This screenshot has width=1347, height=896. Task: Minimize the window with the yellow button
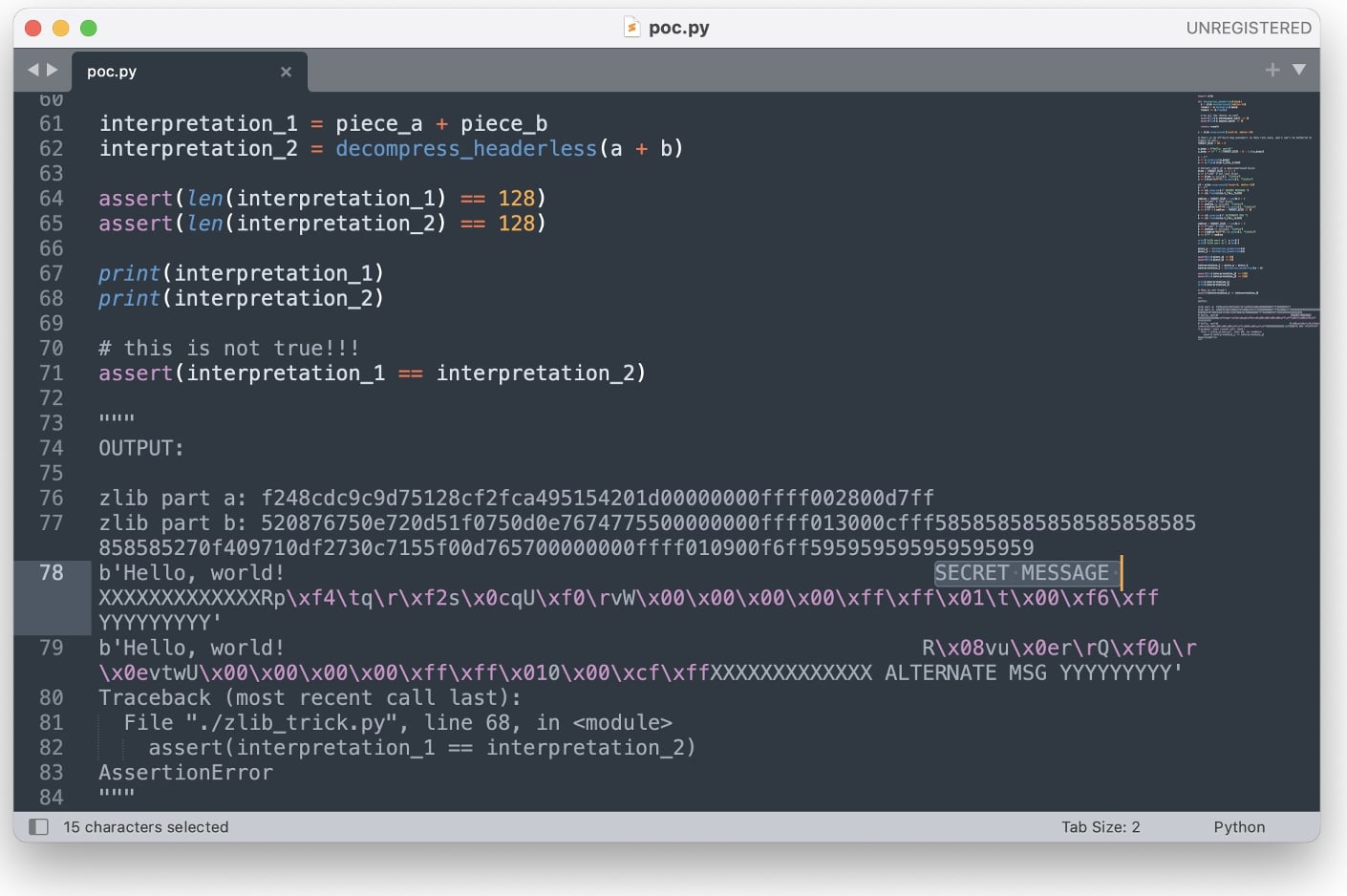tap(59, 29)
